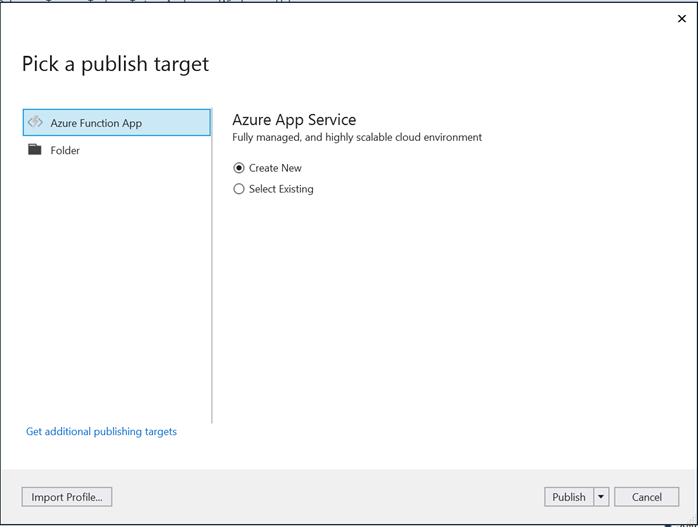Viewport: 698px width, 527px height.
Task: Select the Create New radio button
Action: tap(239, 168)
